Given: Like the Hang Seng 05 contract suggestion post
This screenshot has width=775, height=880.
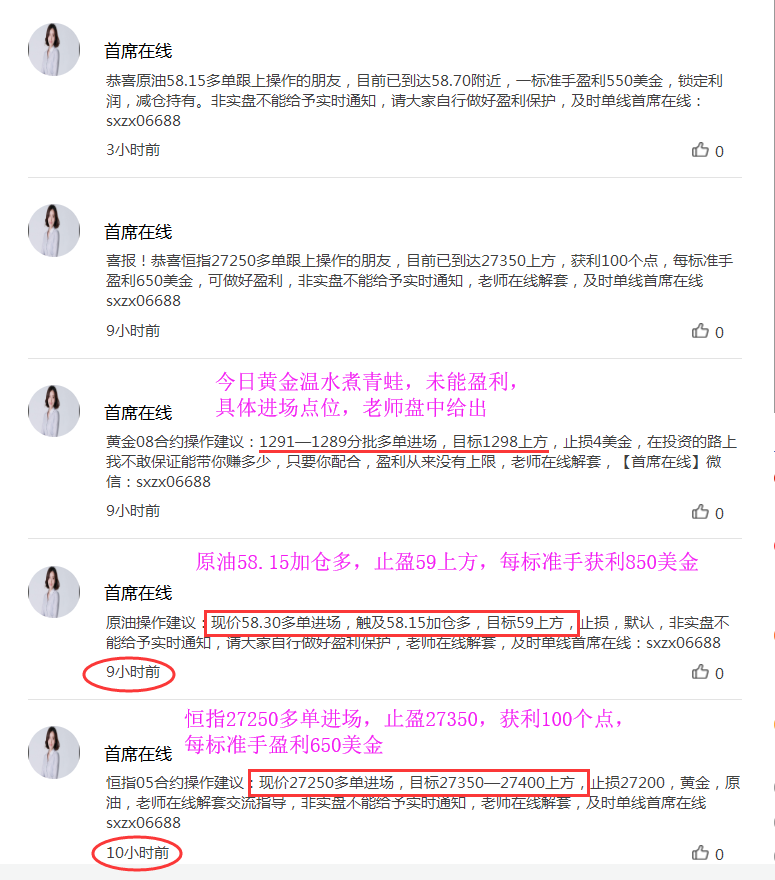Looking at the screenshot, I should tap(700, 853).
